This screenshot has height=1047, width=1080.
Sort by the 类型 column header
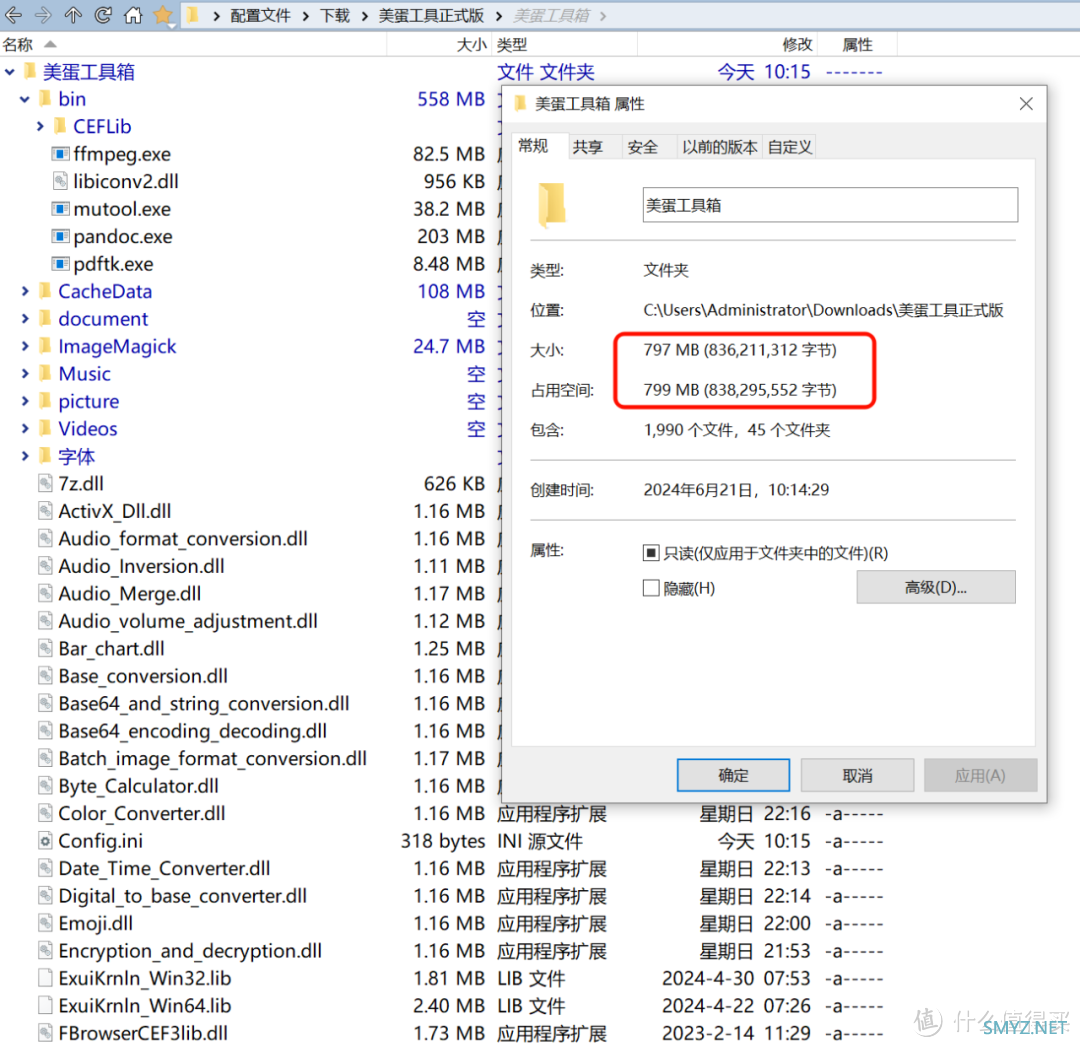point(565,45)
